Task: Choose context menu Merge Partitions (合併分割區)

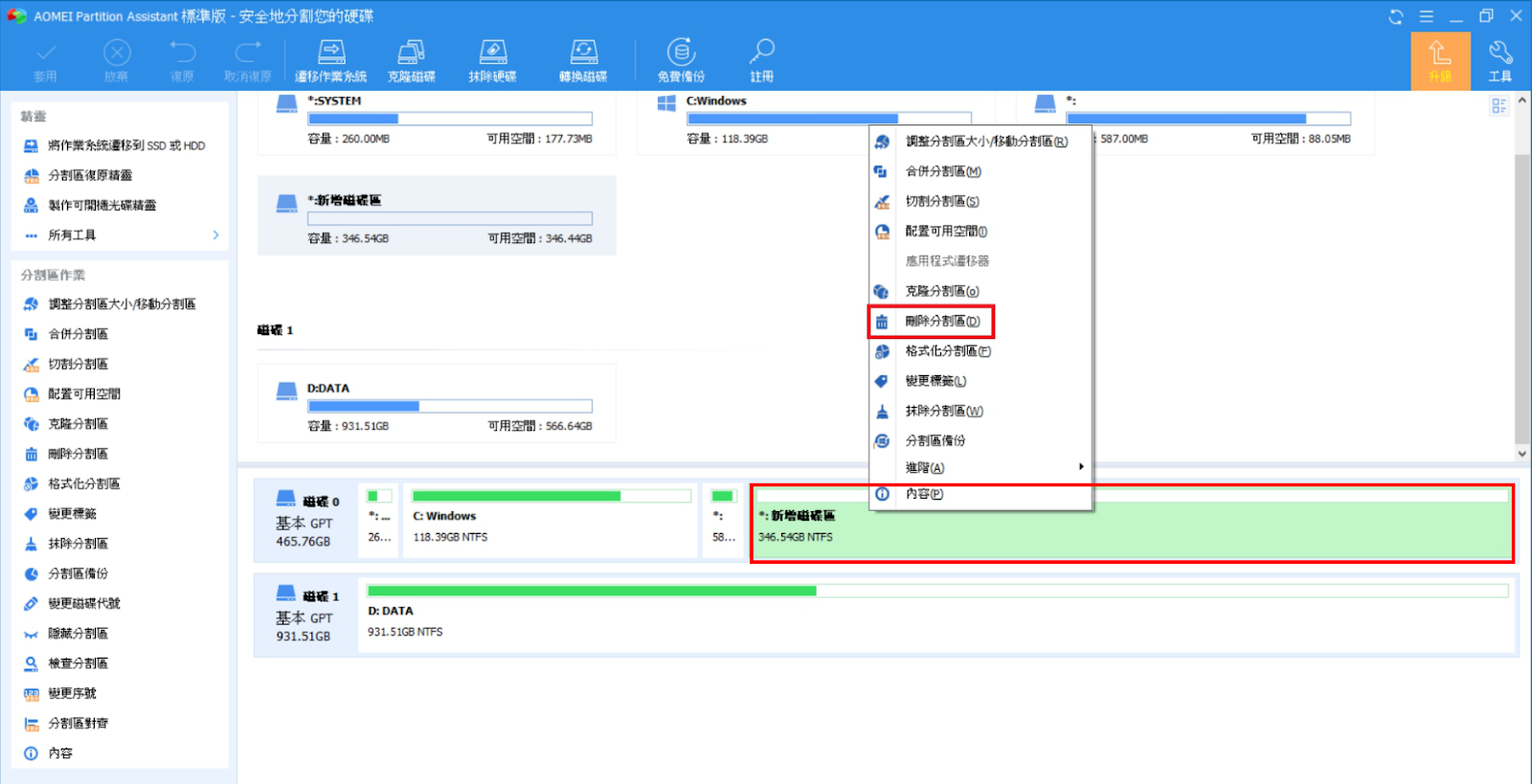Action: [980, 171]
